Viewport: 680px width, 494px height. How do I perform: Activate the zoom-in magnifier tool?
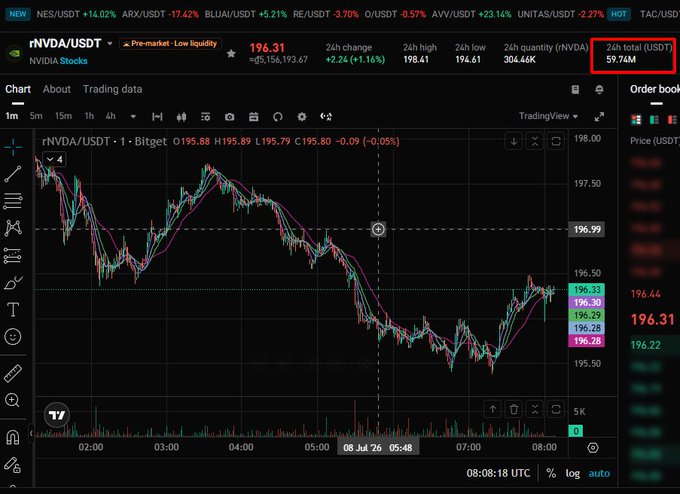[x=12, y=400]
